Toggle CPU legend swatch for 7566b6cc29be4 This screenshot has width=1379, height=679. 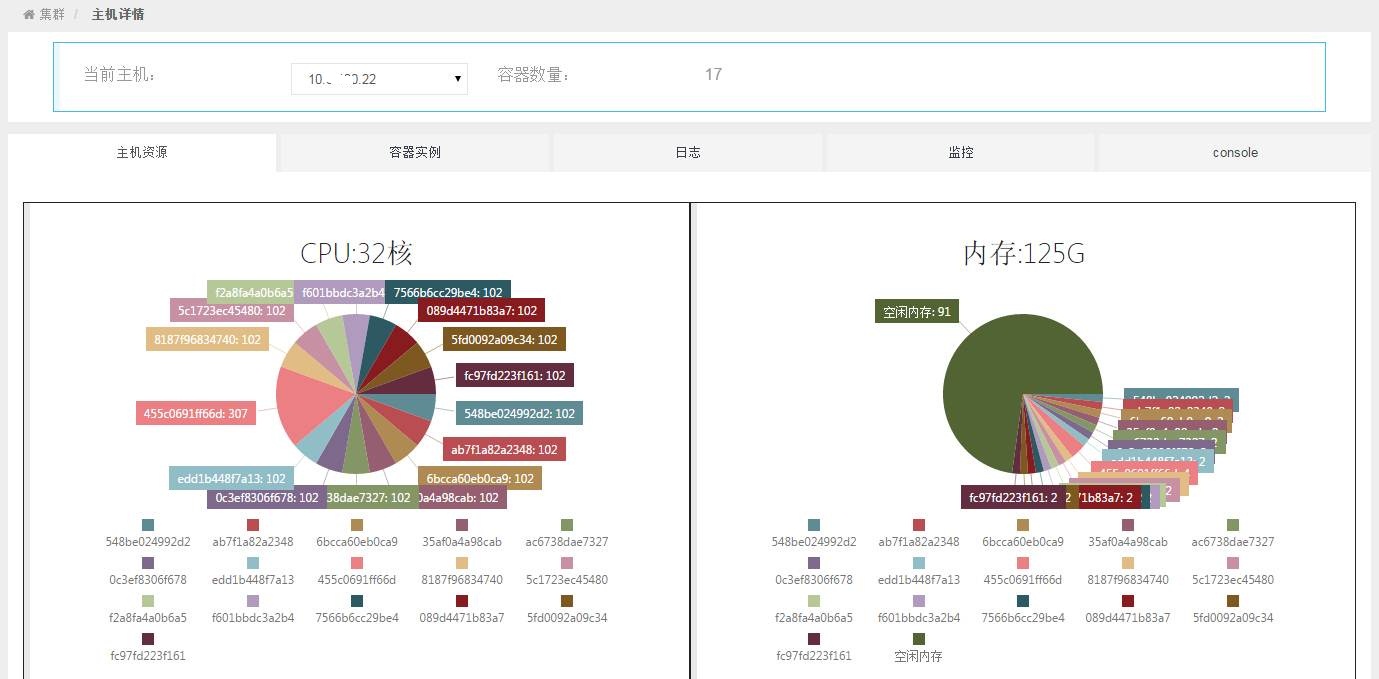click(x=357, y=601)
